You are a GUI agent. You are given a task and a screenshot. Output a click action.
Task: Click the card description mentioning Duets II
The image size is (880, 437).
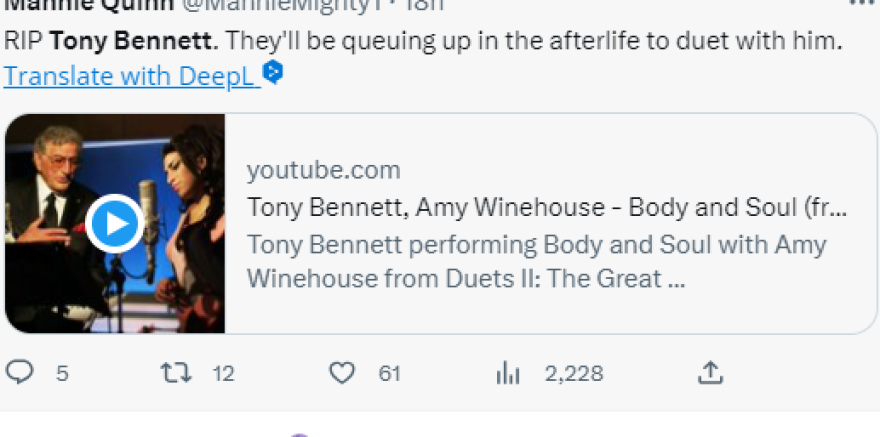tap(536, 261)
